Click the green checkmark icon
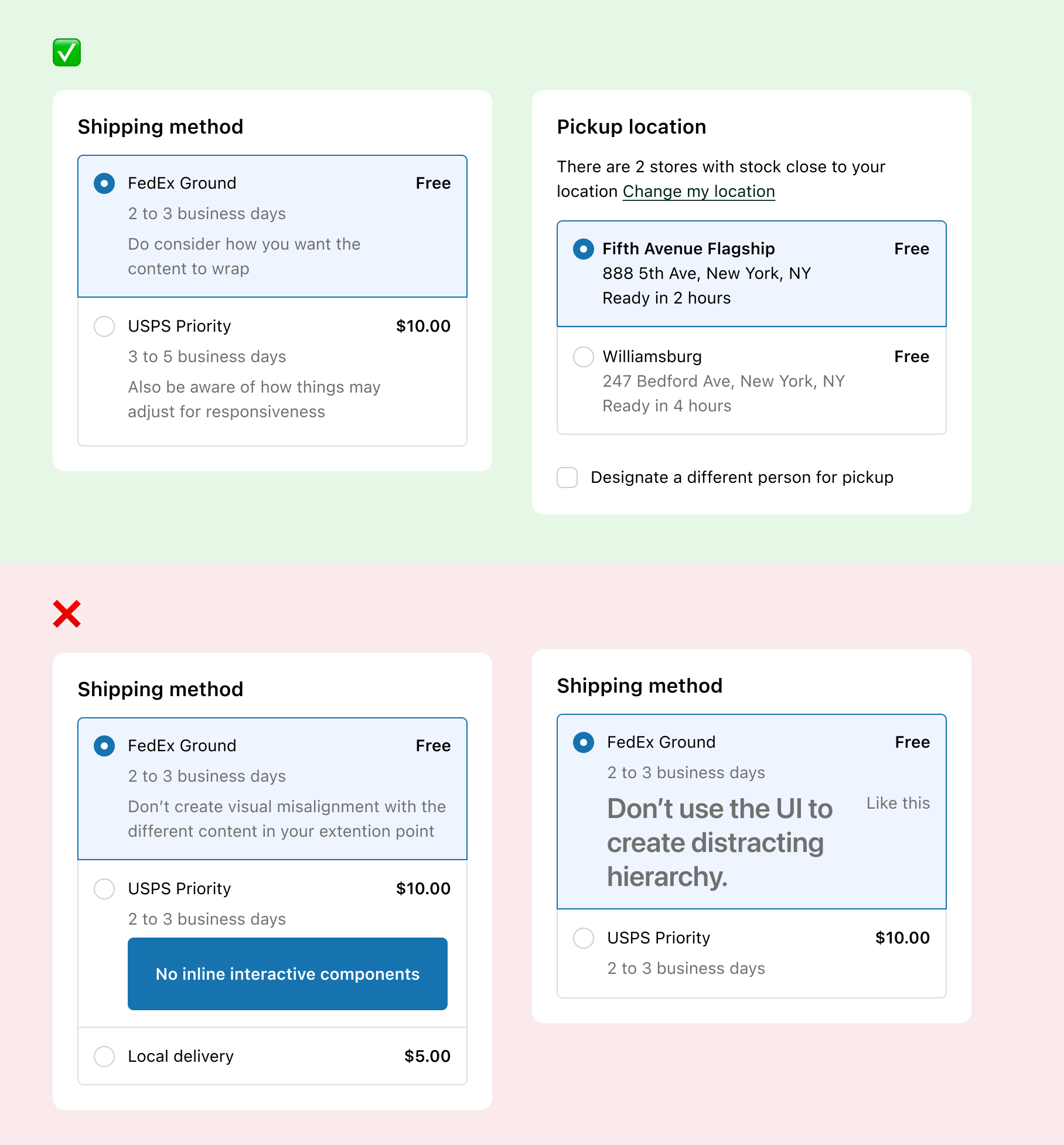The width and height of the screenshot is (1064, 1145). (67, 53)
